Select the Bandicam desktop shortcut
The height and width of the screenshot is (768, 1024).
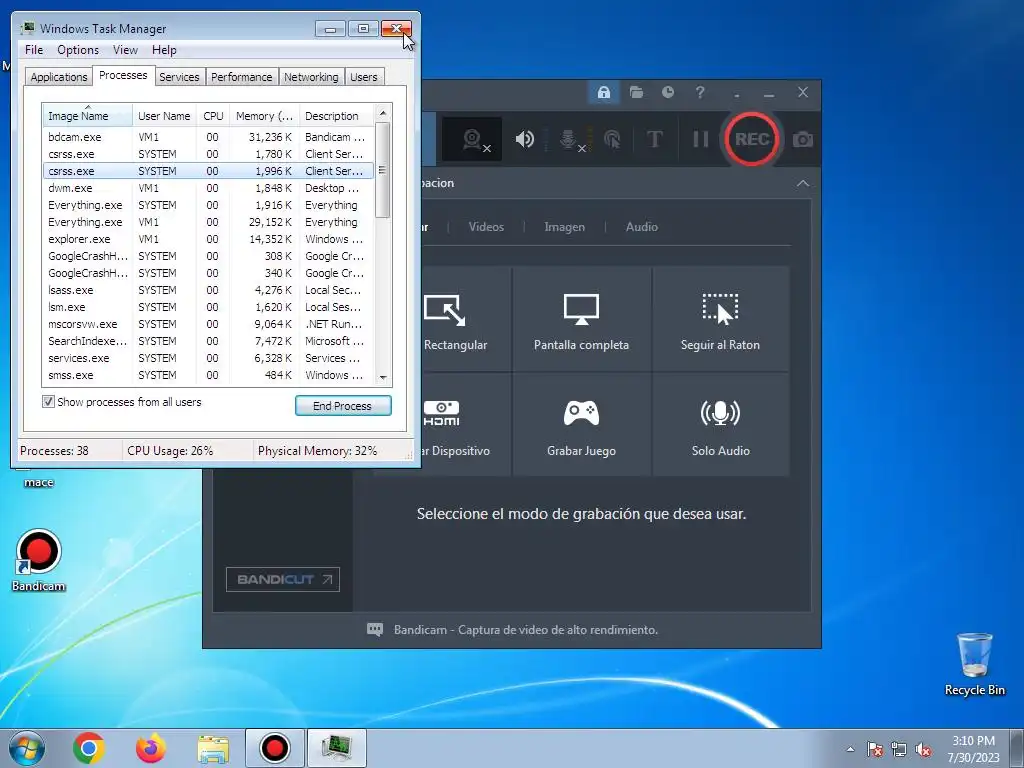tap(39, 560)
